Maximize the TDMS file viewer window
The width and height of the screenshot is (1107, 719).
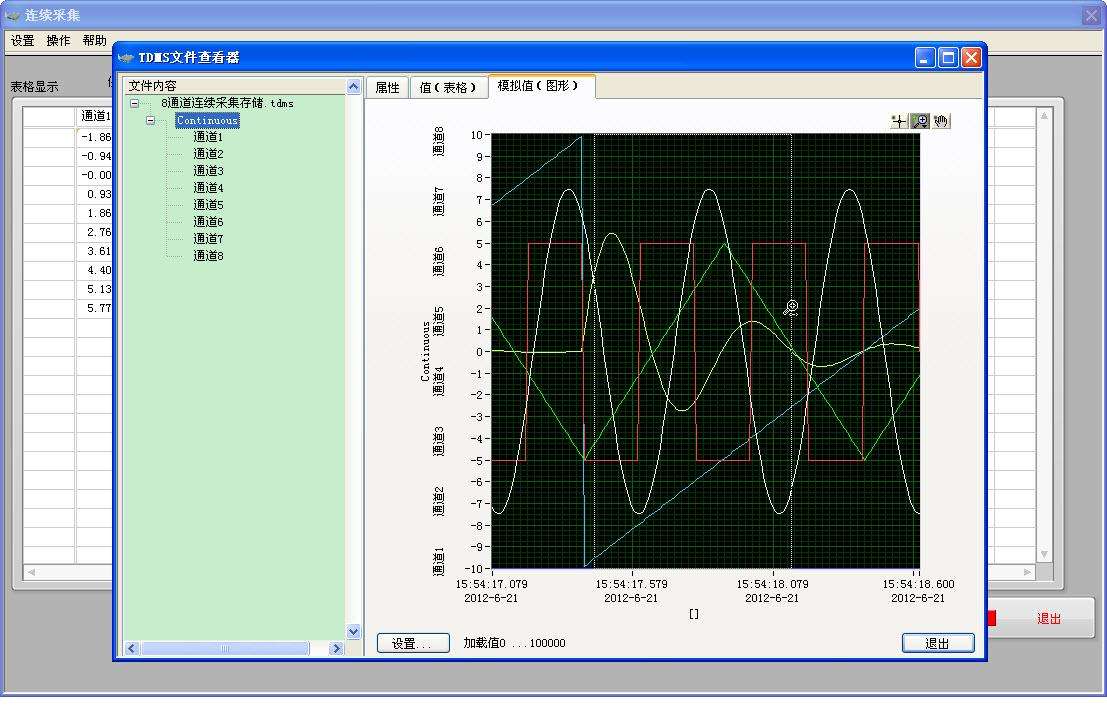(948, 58)
